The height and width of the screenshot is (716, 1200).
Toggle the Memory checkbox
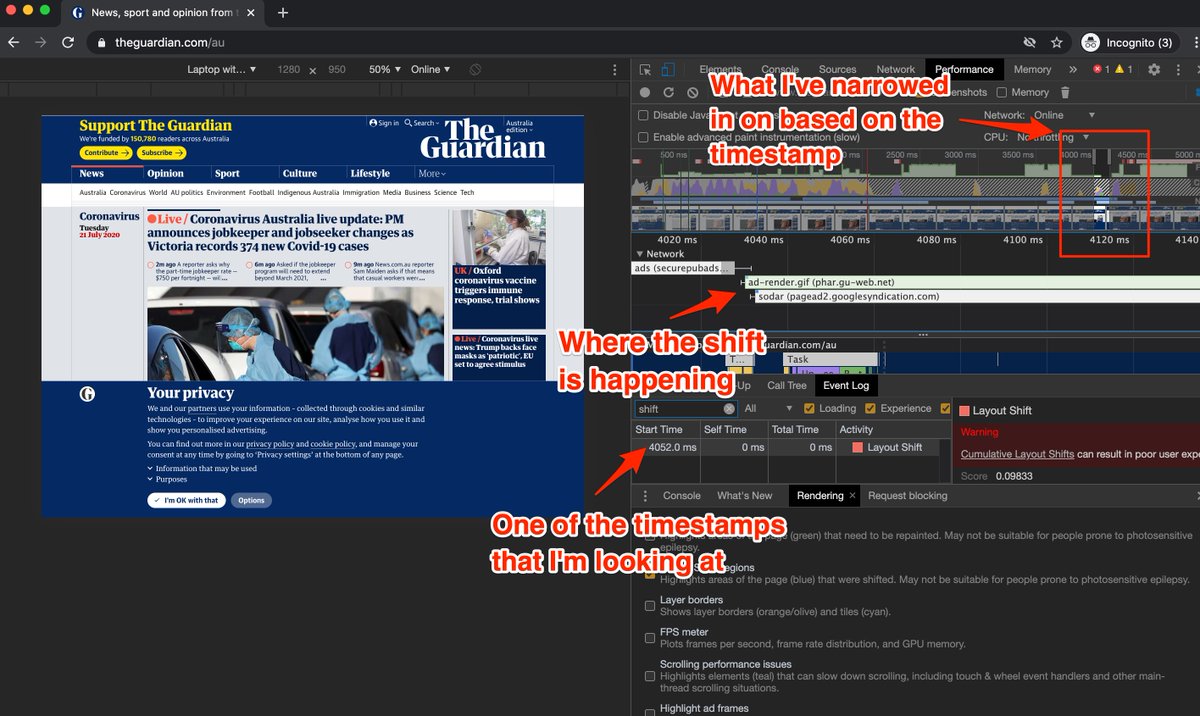(1002, 92)
